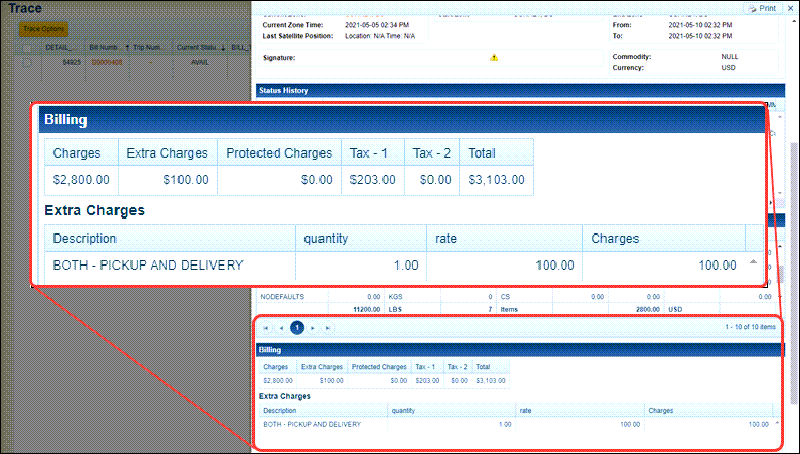Click the 11200.00 total weight cell
The image size is (800, 454).
(x=366, y=309)
